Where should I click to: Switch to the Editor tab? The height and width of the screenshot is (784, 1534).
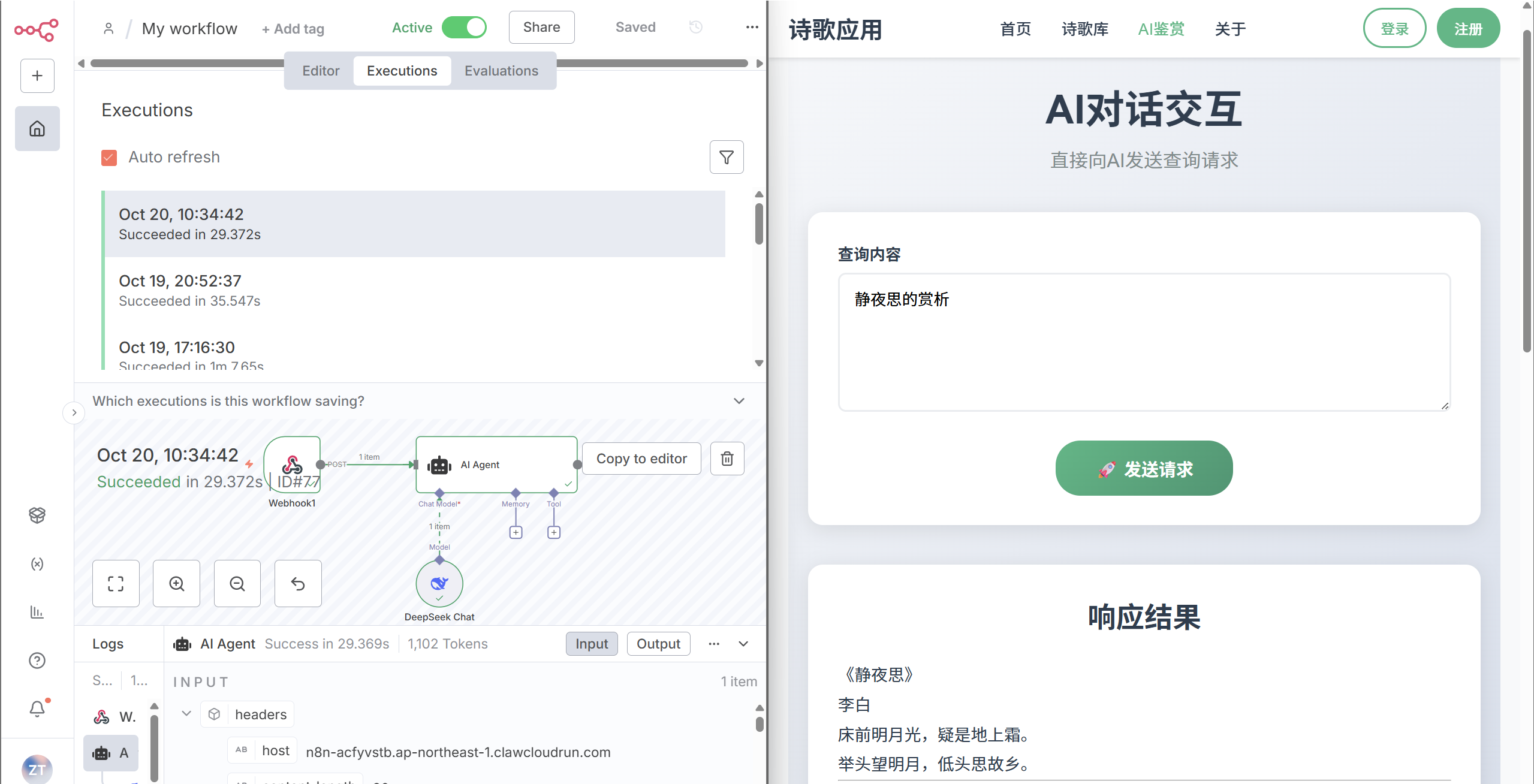coord(321,70)
